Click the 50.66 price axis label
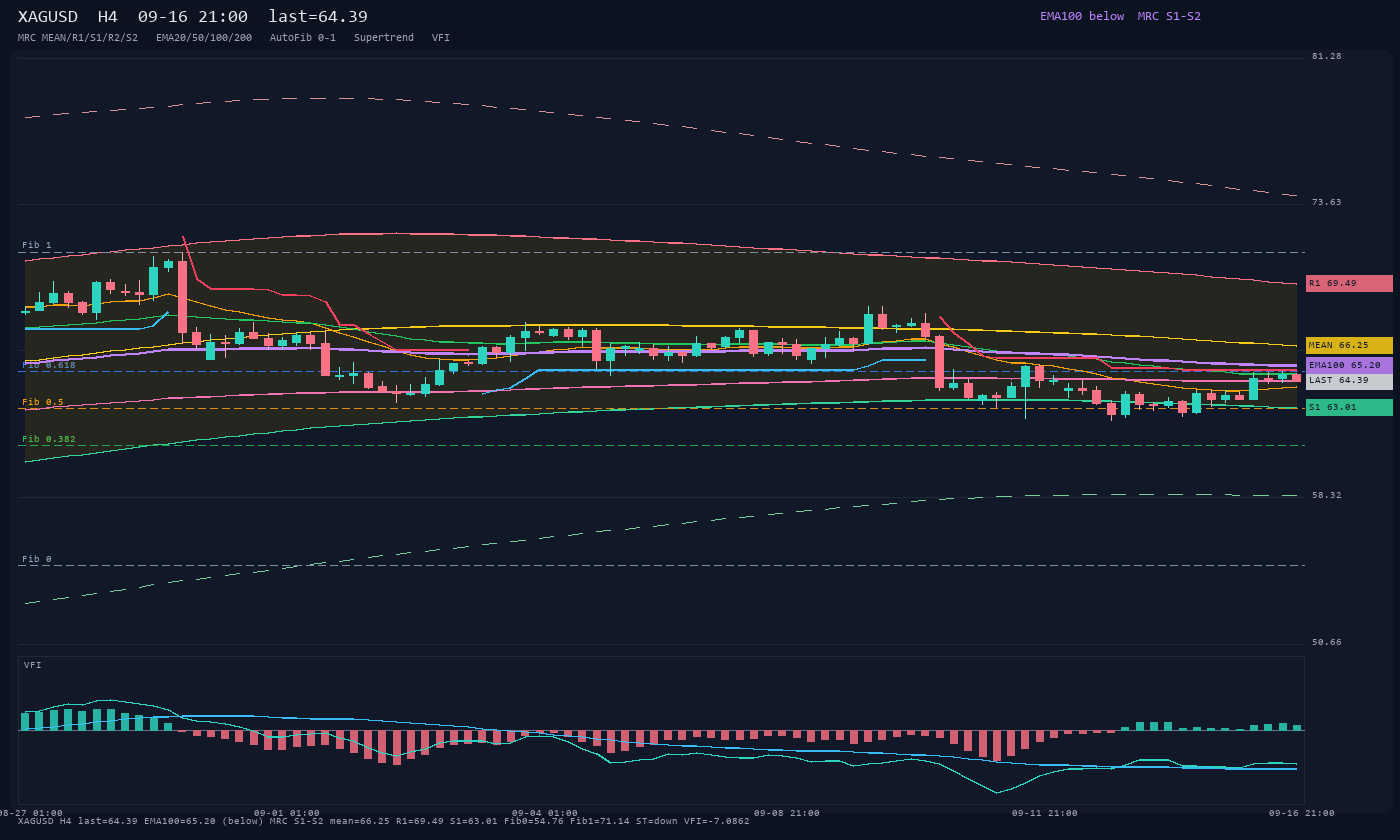Screen dimensions: 1400x840 click(x=1327, y=642)
